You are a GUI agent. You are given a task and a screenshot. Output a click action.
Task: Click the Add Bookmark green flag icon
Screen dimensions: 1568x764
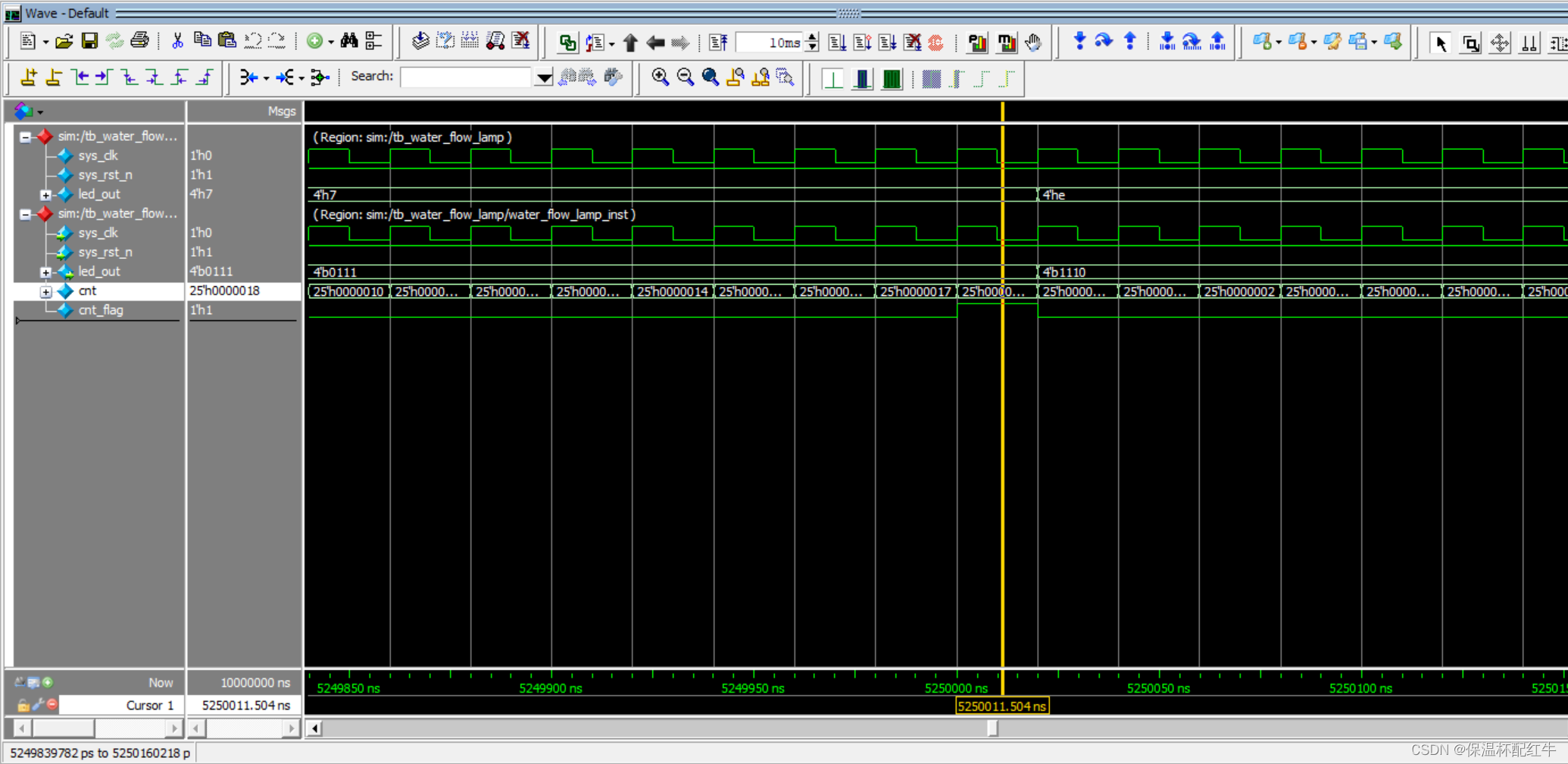click(x=1263, y=42)
